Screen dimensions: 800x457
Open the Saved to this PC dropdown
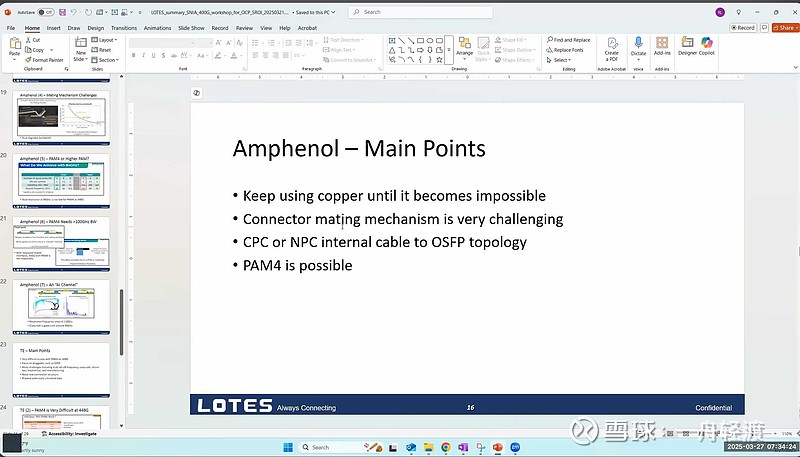pyautogui.click(x=314, y=12)
